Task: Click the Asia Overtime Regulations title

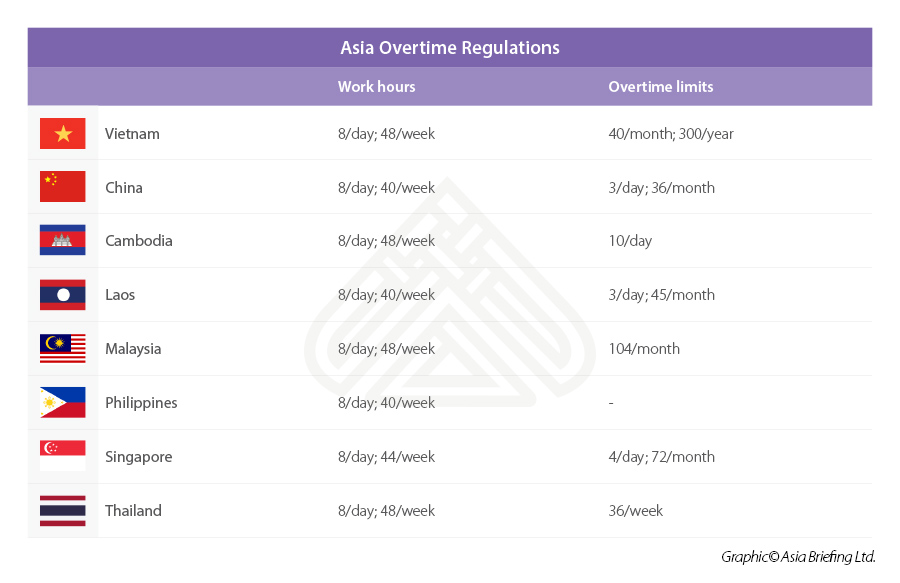Action: (450, 48)
